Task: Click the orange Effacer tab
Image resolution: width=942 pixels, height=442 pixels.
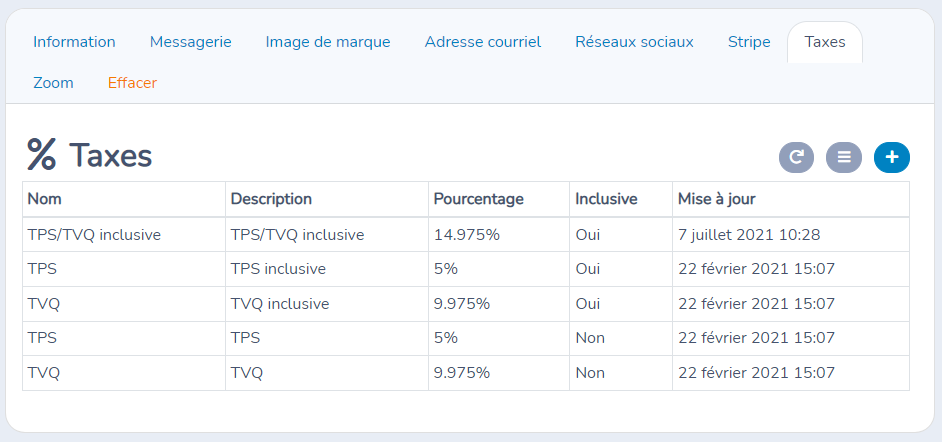Action: [x=132, y=83]
